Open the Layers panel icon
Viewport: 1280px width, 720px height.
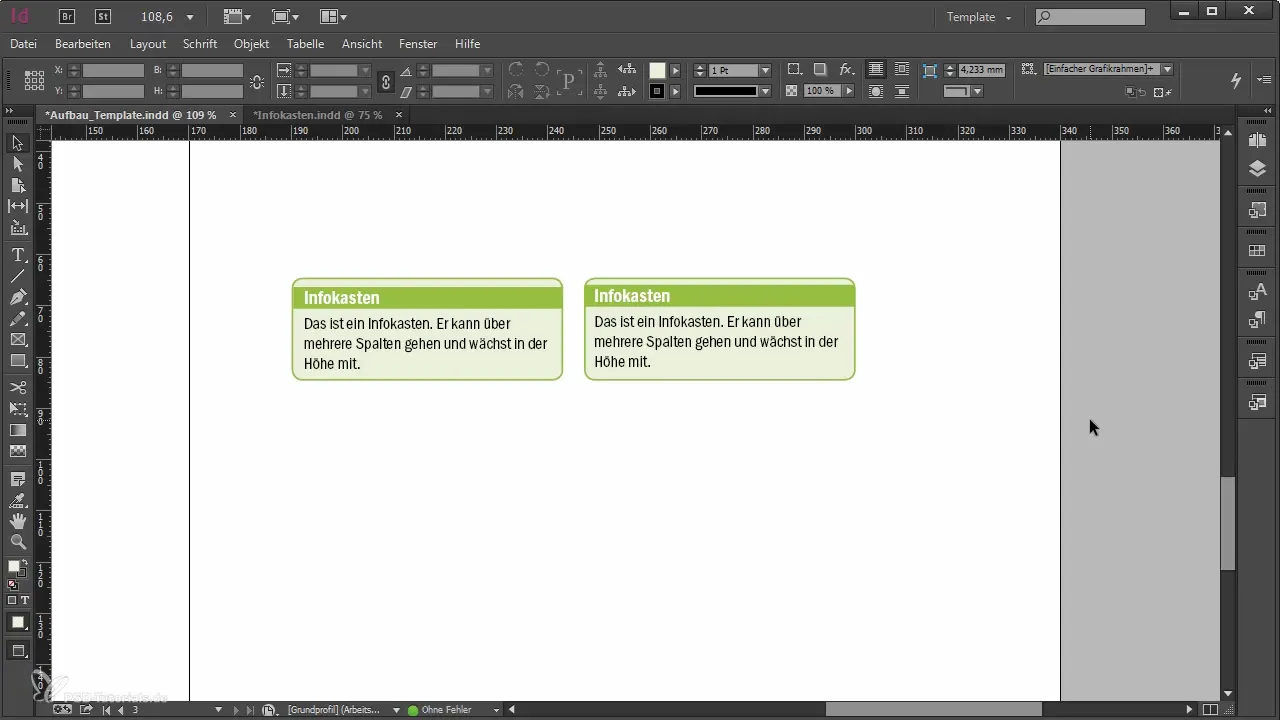[x=1257, y=169]
